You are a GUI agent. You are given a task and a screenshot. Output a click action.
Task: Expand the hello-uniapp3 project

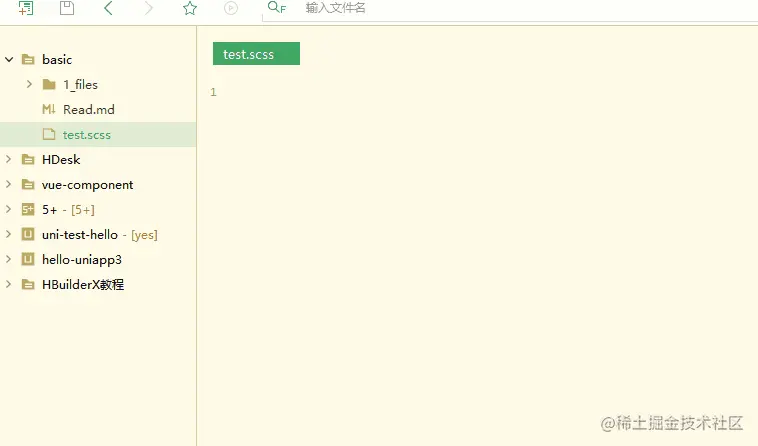[8, 259]
